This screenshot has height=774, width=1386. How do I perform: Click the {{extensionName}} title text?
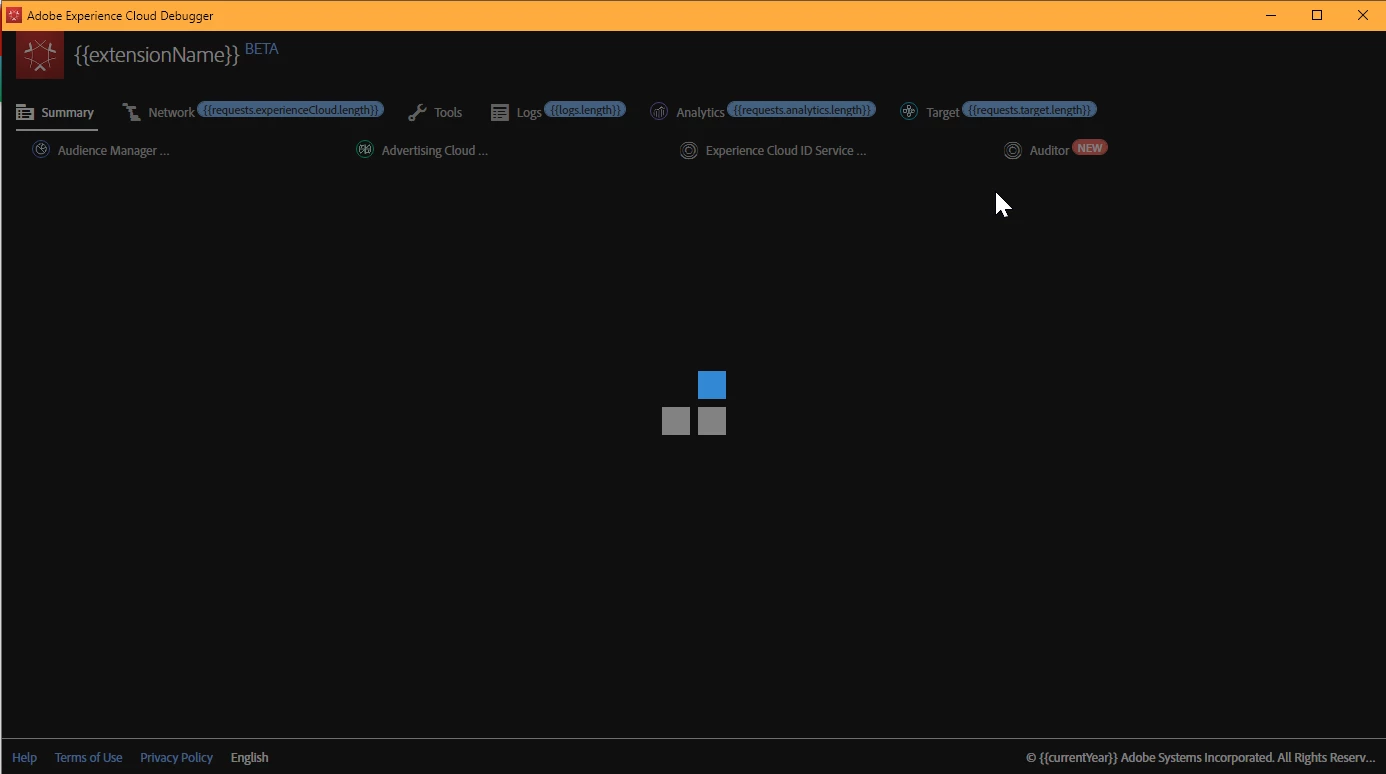point(157,56)
